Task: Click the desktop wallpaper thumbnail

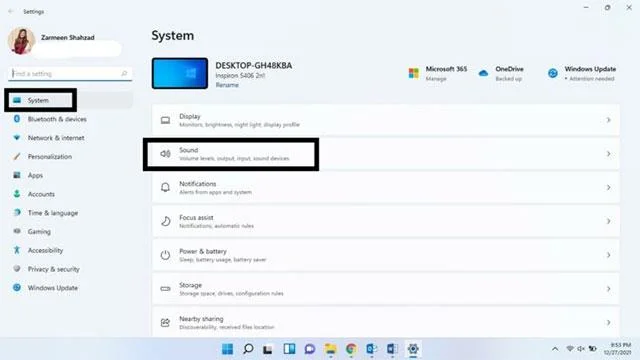Action: (x=180, y=73)
